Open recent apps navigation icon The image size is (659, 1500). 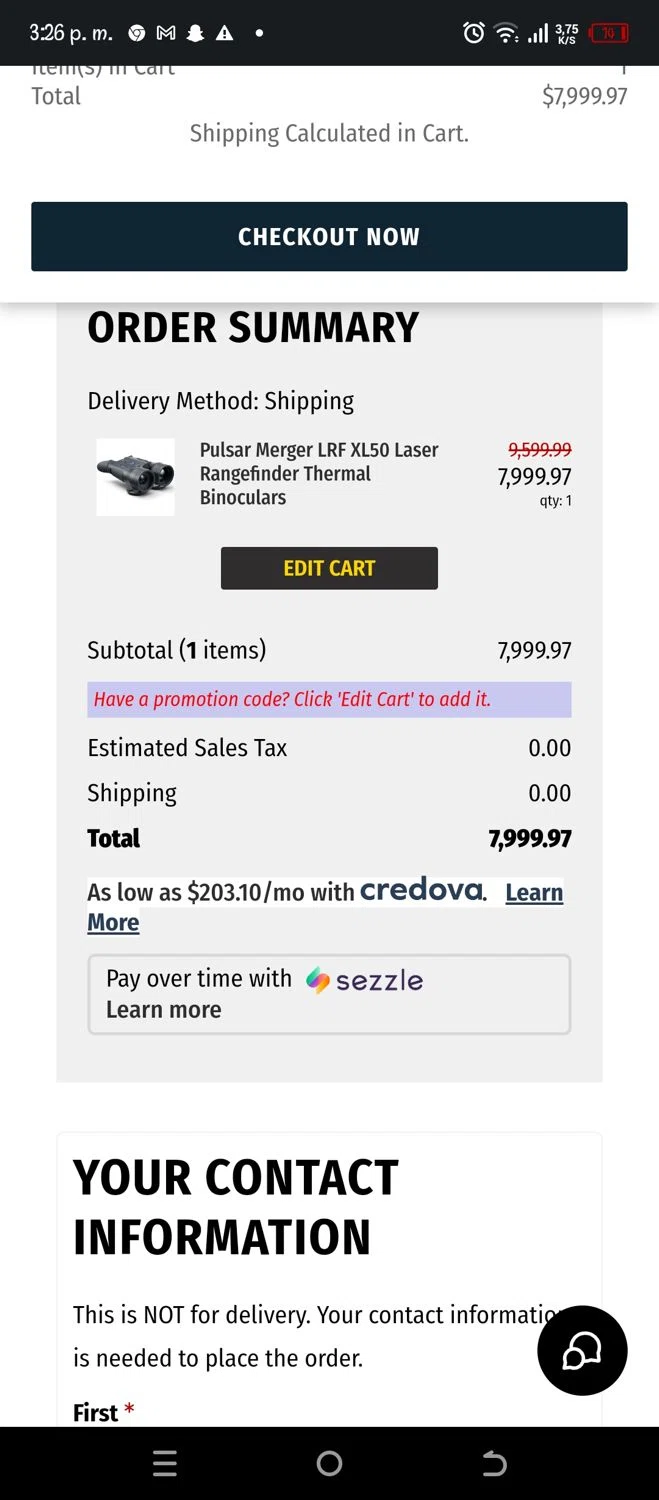click(x=165, y=1464)
